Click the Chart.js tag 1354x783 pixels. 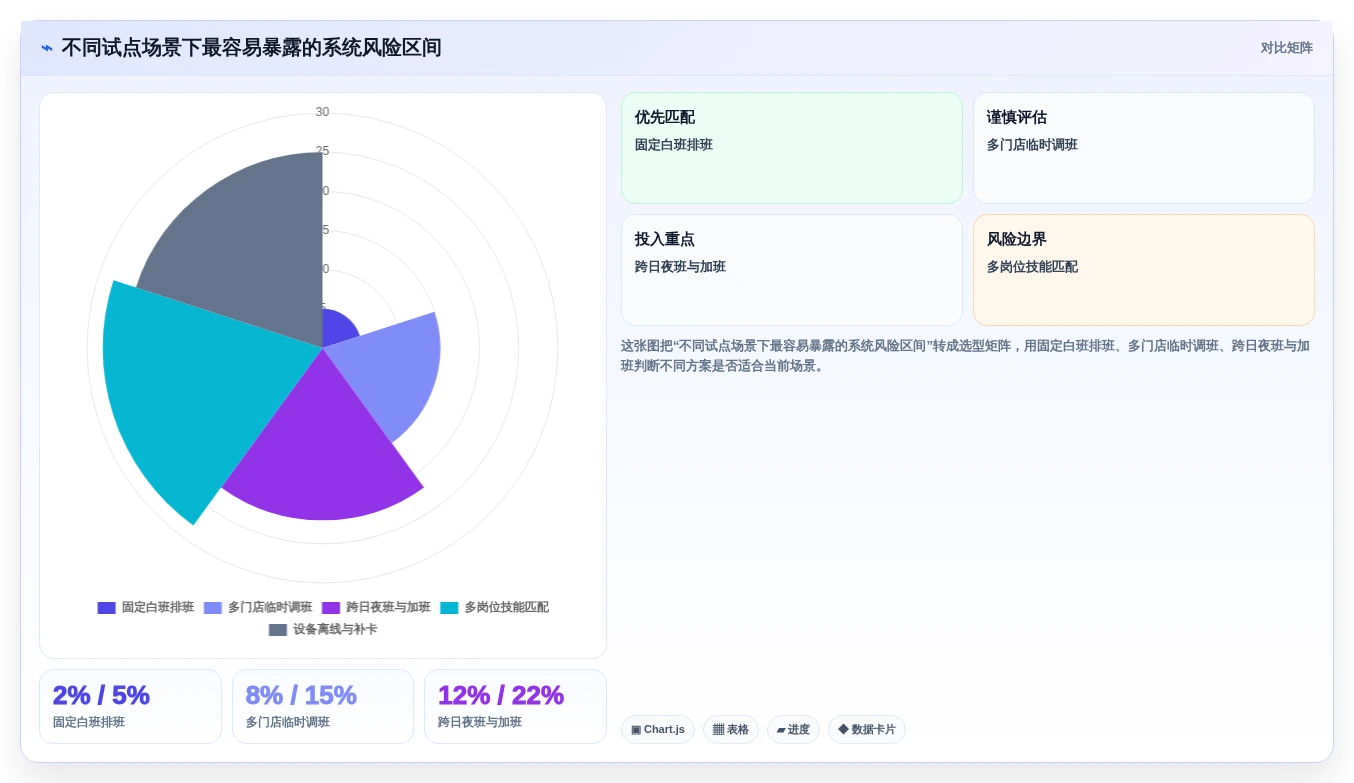pos(658,730)
